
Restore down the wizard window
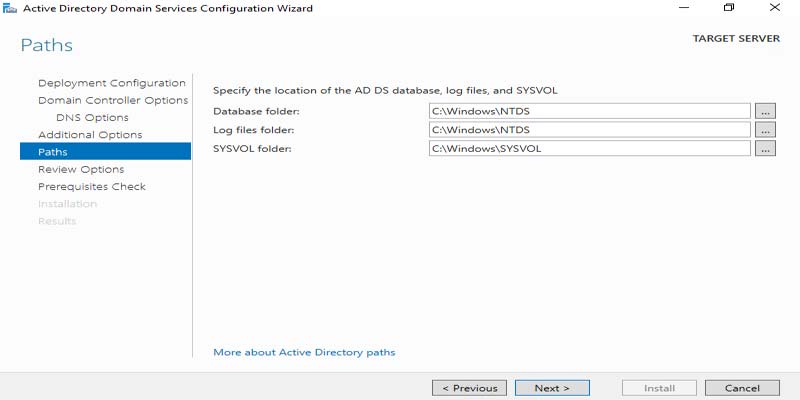click(x=729, y=8)
